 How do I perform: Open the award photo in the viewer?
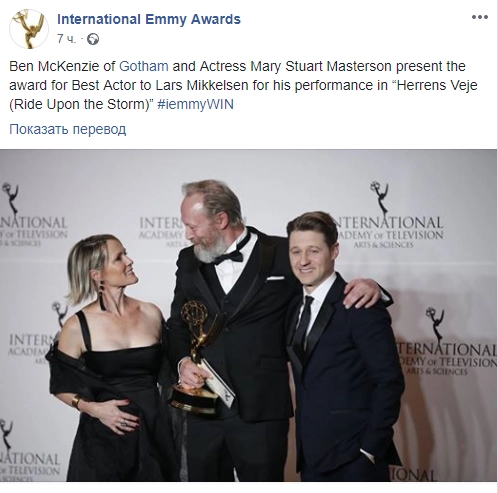pos(248,315)
